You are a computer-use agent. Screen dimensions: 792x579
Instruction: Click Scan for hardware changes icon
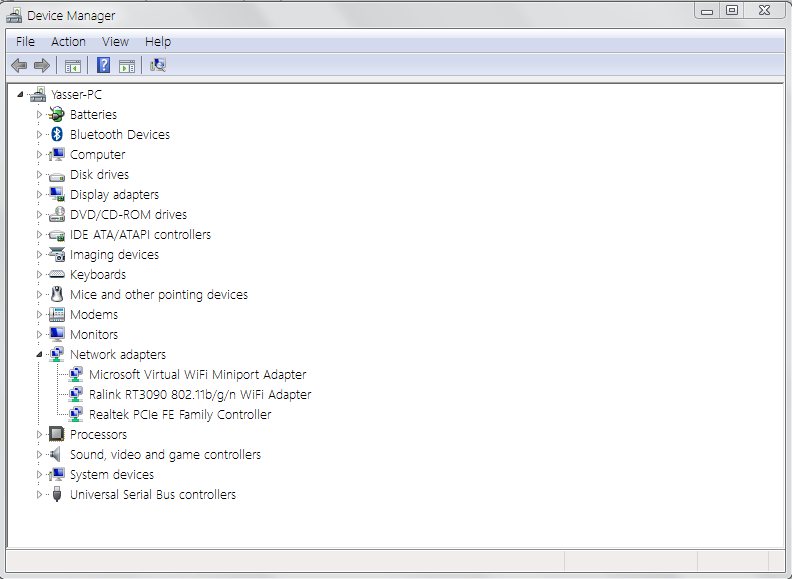coord(158,65)
